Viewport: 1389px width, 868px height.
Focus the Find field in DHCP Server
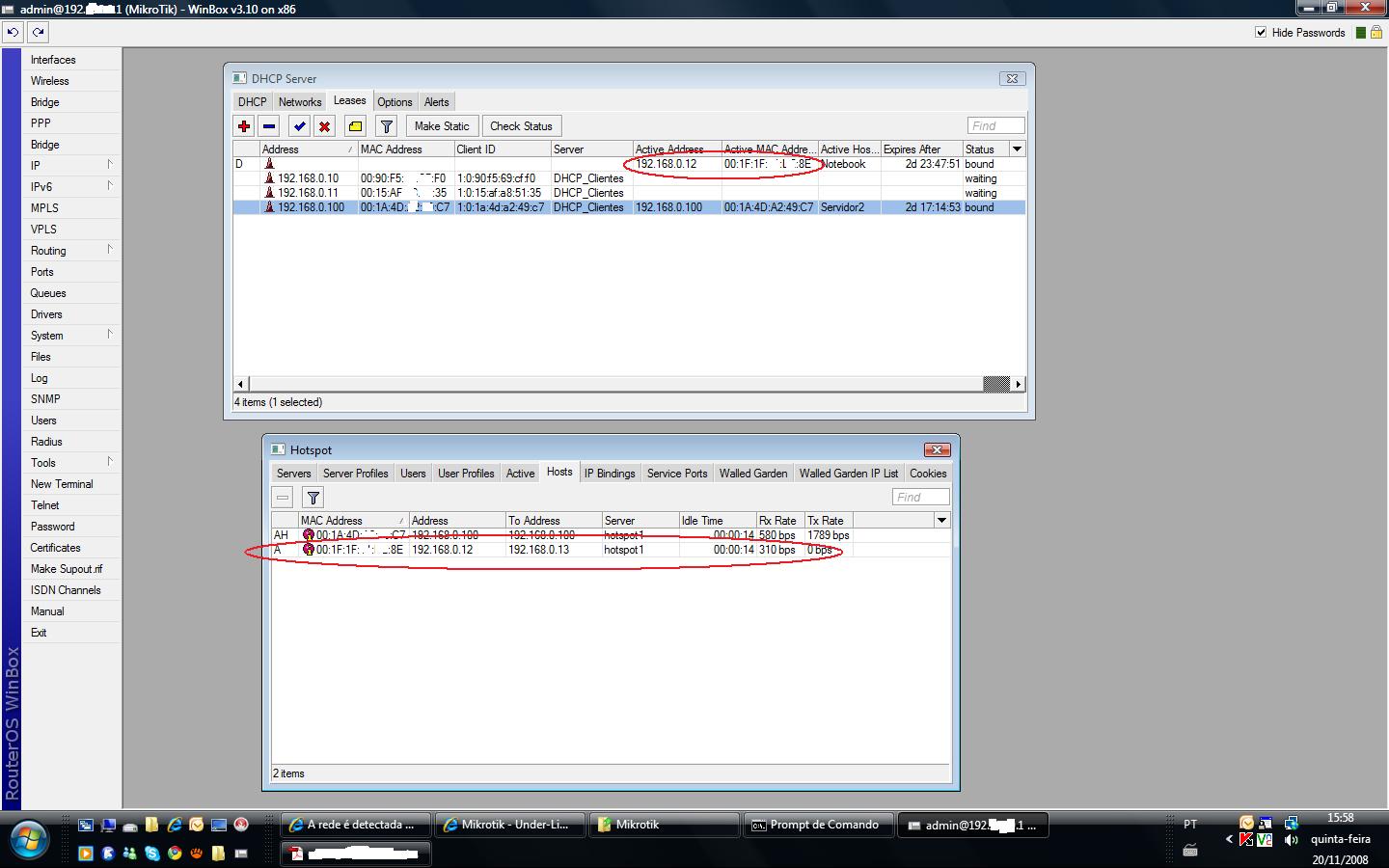pos(995,125)
